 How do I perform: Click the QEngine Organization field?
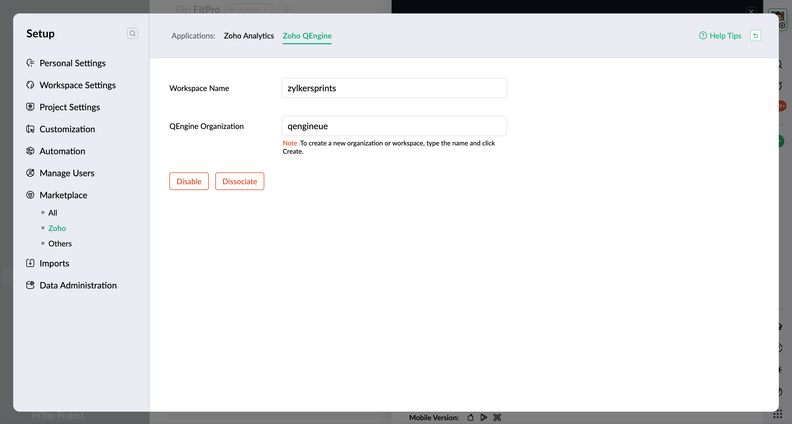point(394,126)
